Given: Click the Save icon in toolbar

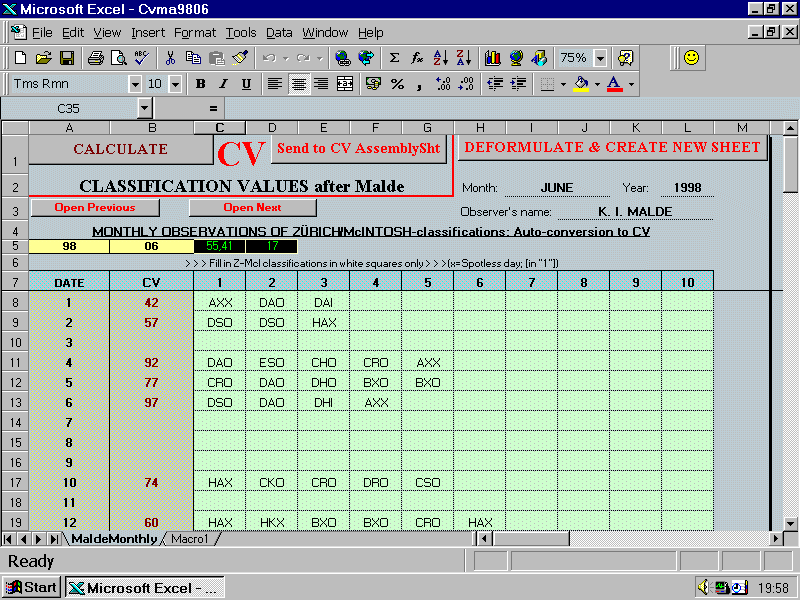Looking at the screenshot, I should [x=67, y=58].
